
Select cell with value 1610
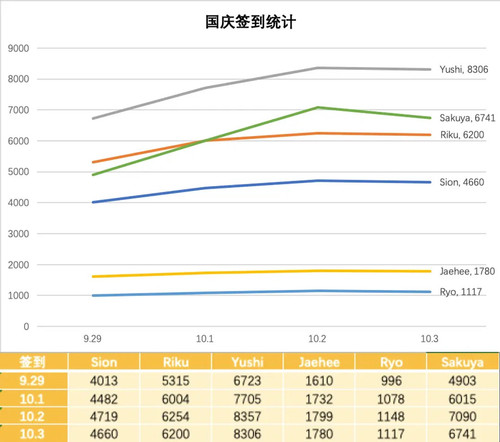pos(319,380)
